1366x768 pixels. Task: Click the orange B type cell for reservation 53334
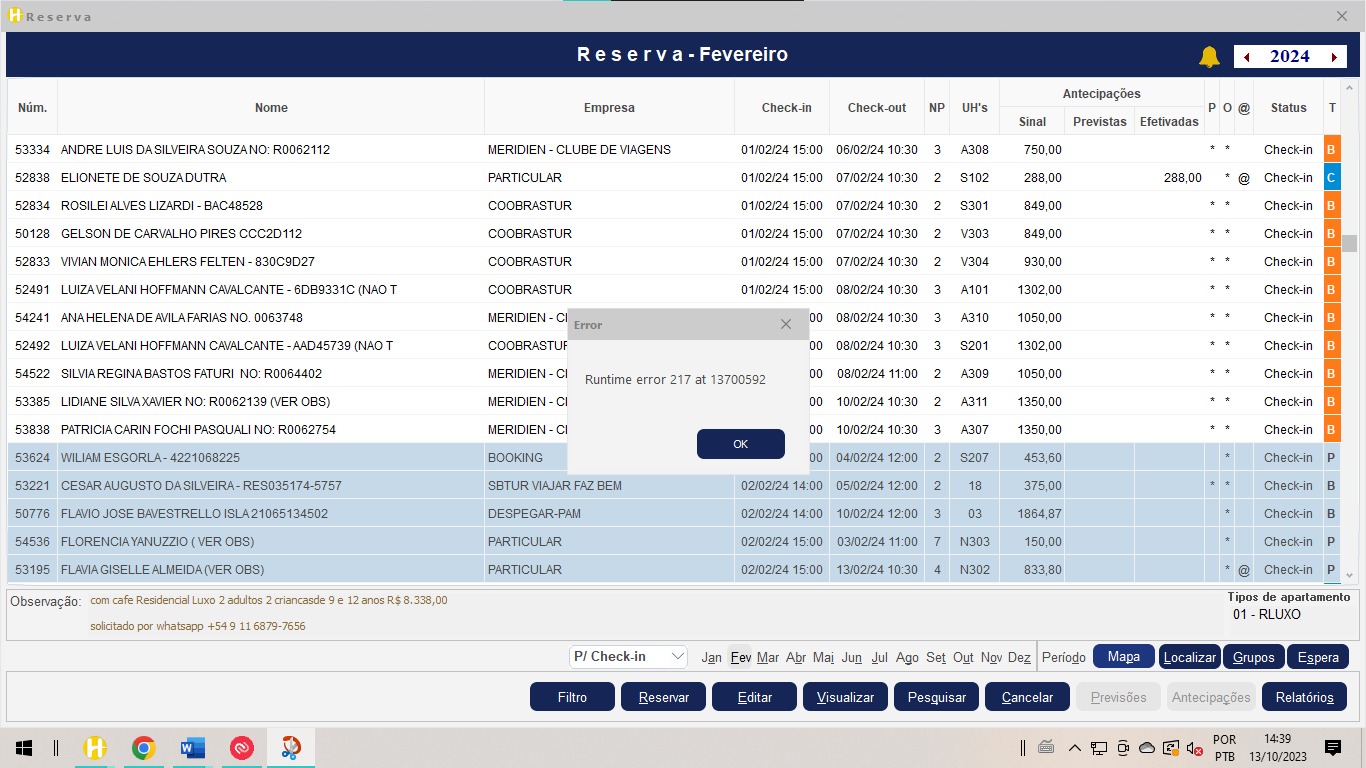pyautogui.click(x=1331, y=150)
